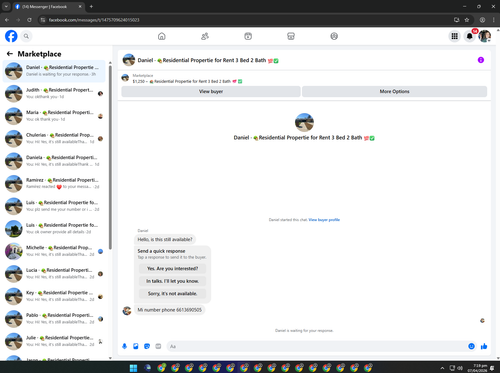Click the Aa message input field
This screenshot has width=500, height=373.
coord(317,346)
